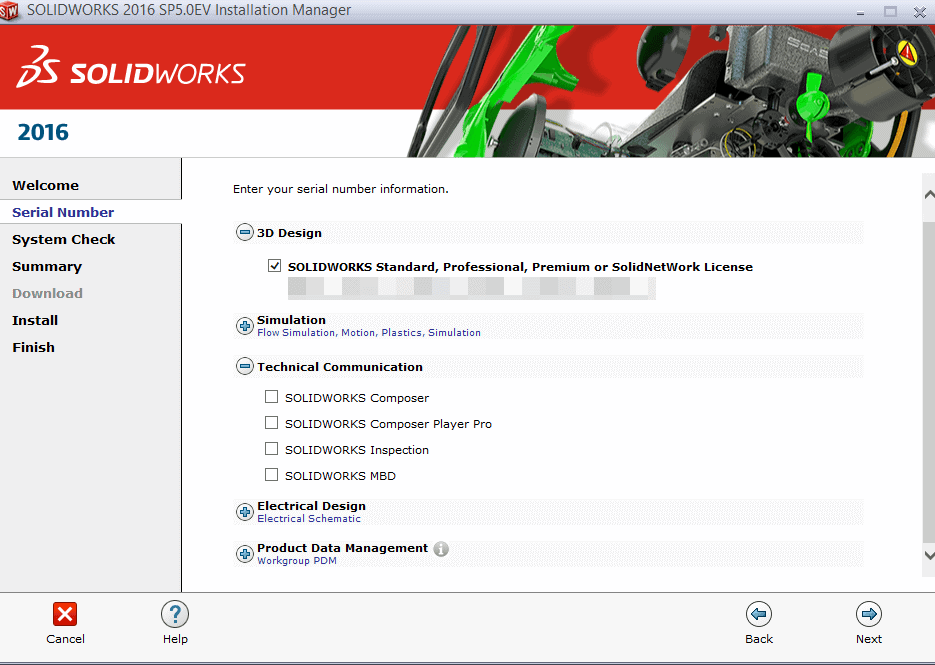Click the 'Flow Simulation, Motion, Plastics, Simulation' subtitle
This screenshot has width=935, height=665.
pos(369,333)
